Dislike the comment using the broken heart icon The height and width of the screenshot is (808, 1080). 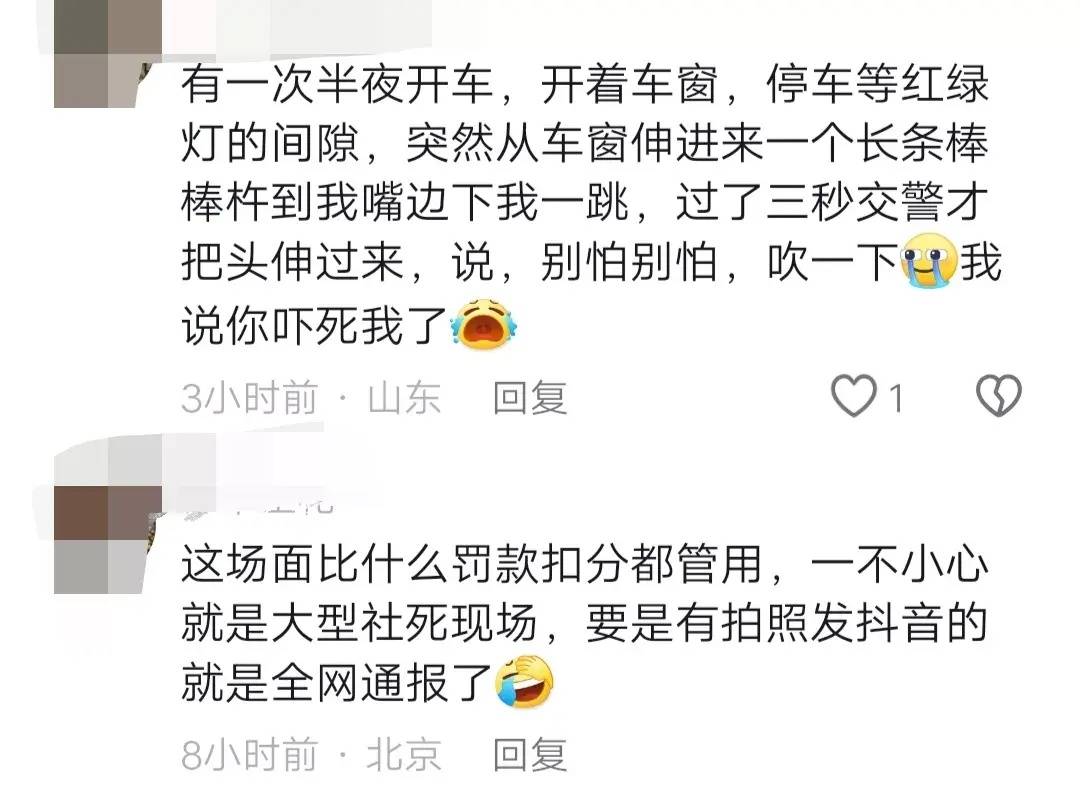click(x=999, y=395)
